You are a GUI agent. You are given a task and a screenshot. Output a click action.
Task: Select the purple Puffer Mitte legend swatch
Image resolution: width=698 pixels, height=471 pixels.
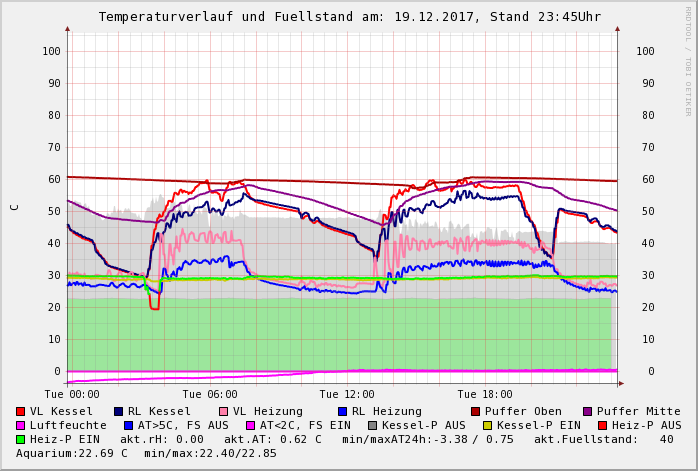587,411
